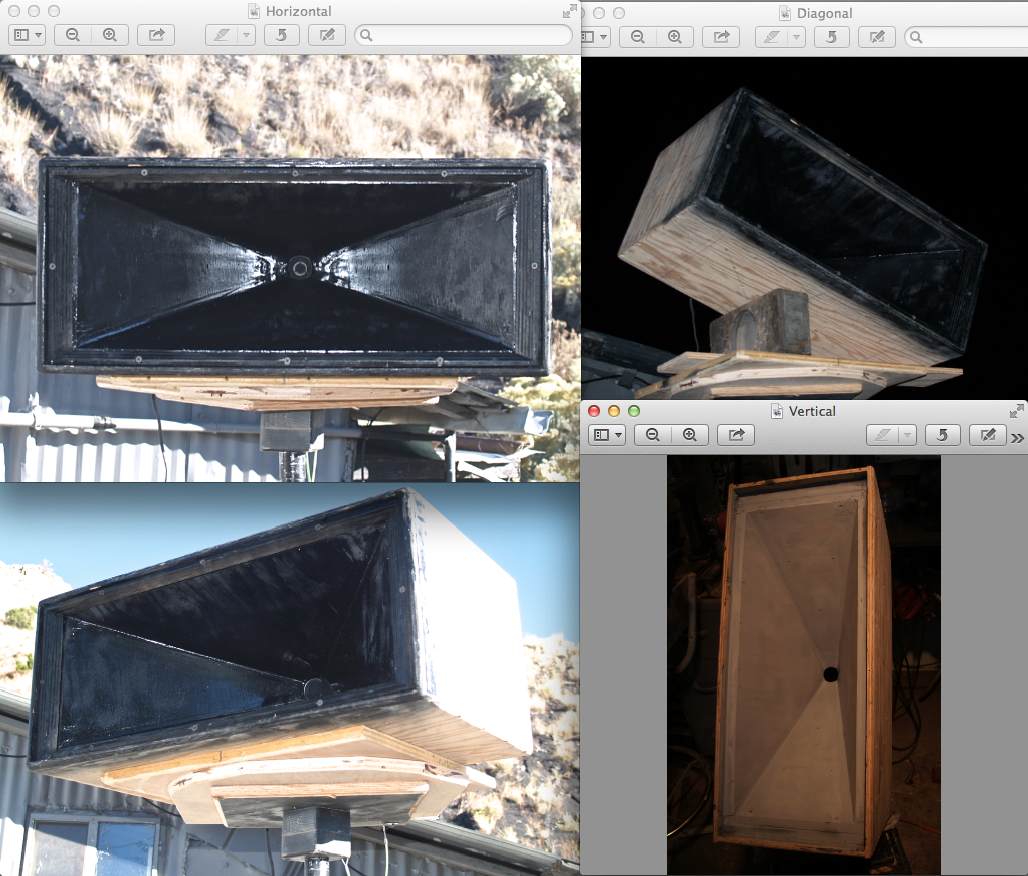
Task: Rotate the image in the Diagonal window
Action: pyautogui.click(x=831, y=37)
